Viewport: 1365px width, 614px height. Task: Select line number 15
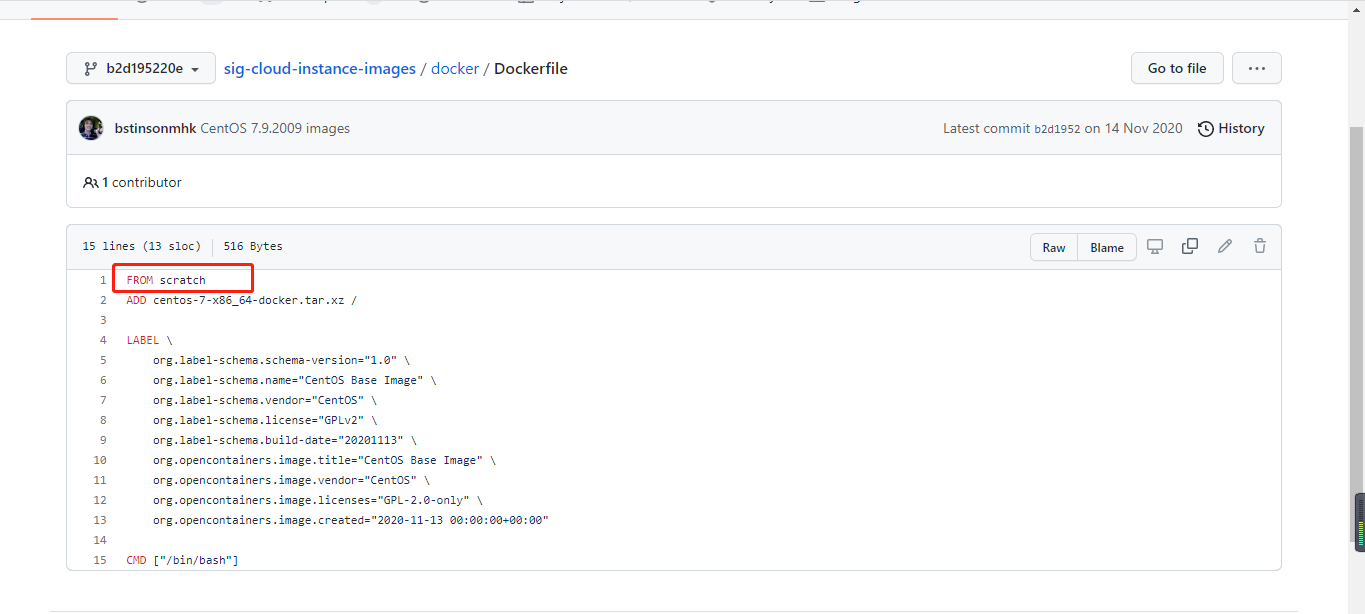click(99, 560)
